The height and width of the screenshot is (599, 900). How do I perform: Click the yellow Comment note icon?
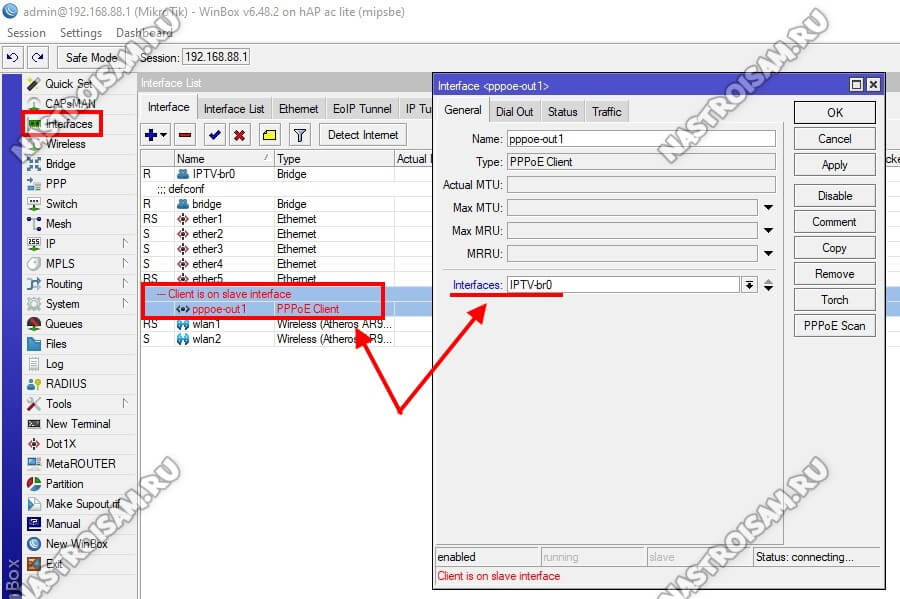pyautogui.click(x=270, y=135)
